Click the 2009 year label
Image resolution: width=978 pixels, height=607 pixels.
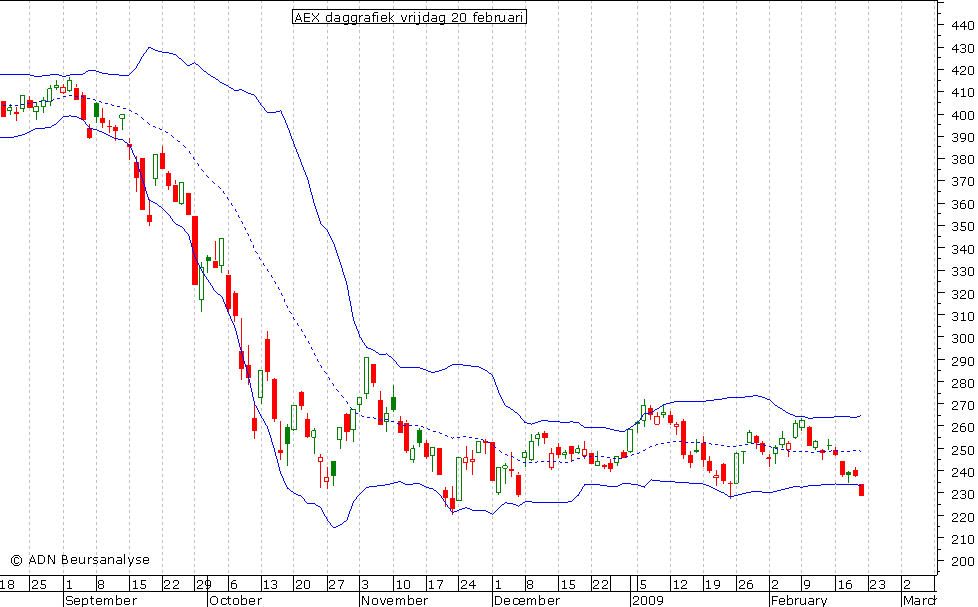[x=648, y=600]
